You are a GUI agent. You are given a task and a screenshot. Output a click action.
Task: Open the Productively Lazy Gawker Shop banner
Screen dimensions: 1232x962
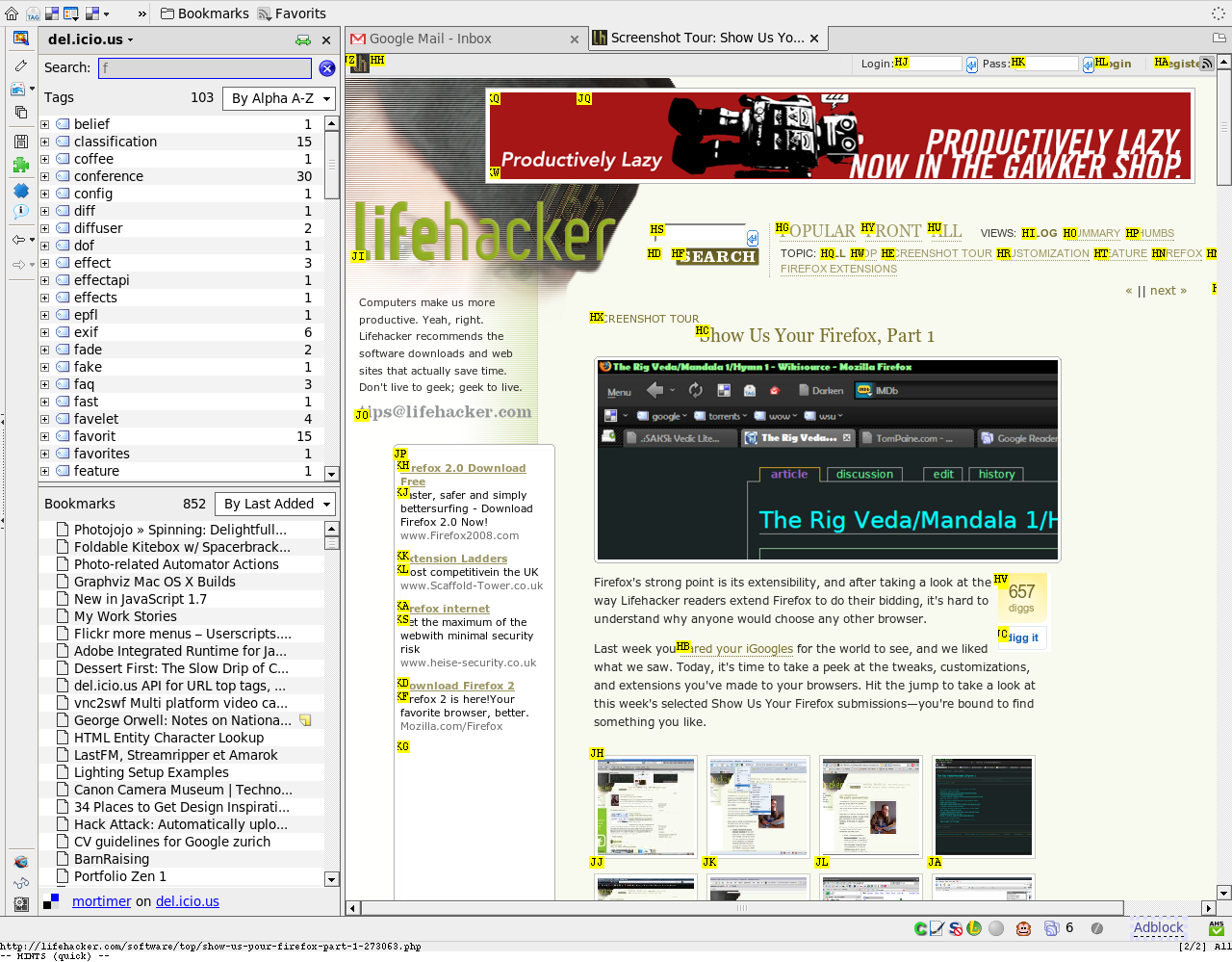tap(840, 137)
